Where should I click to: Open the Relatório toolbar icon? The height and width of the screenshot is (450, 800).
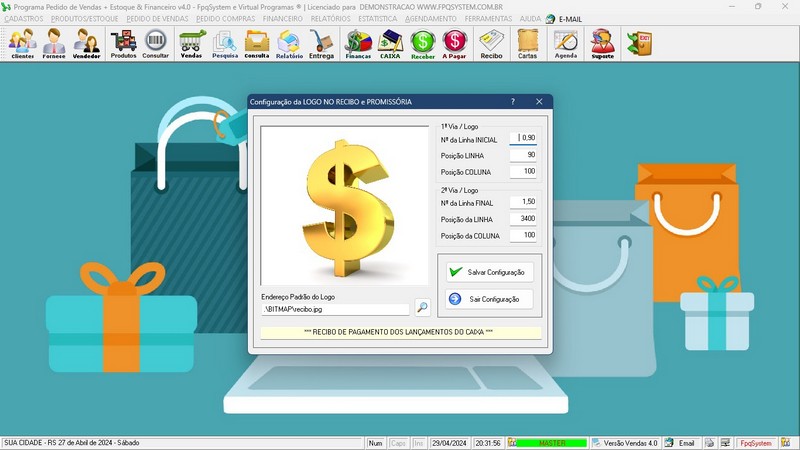(289, 44)
